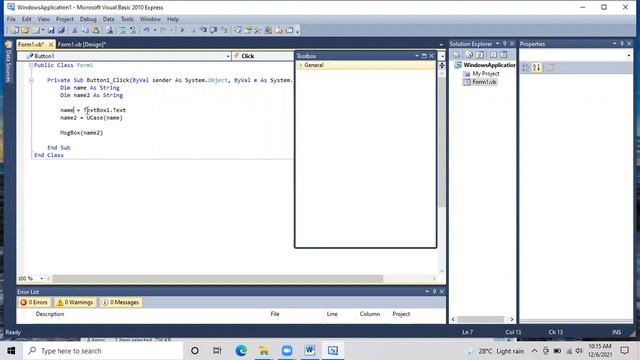640x360 pixels.
Task: Sort Error List by Description column
Action: (50, 314)
